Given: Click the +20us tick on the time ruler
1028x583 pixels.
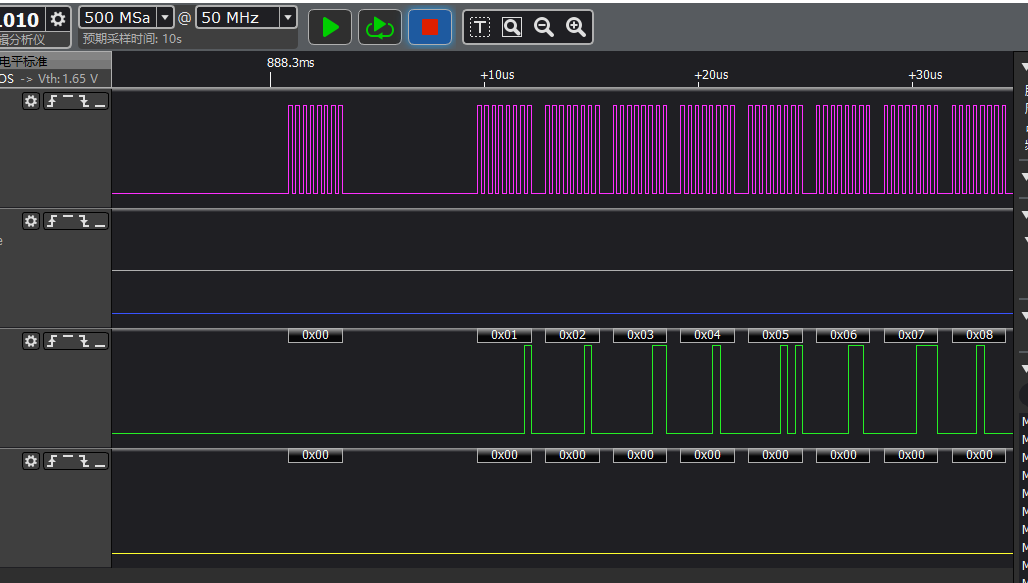Looking at the screenshot, I should point(711,75).
